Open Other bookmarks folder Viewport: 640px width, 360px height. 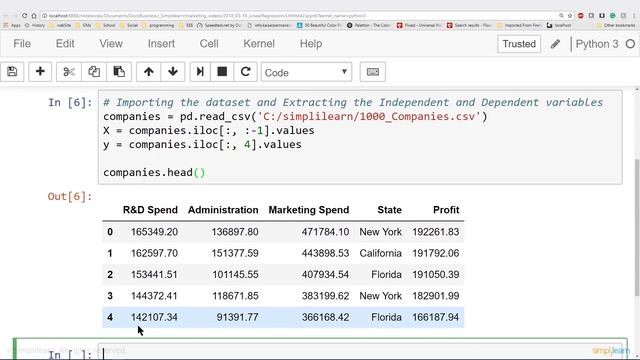click(x=616, y=25)
